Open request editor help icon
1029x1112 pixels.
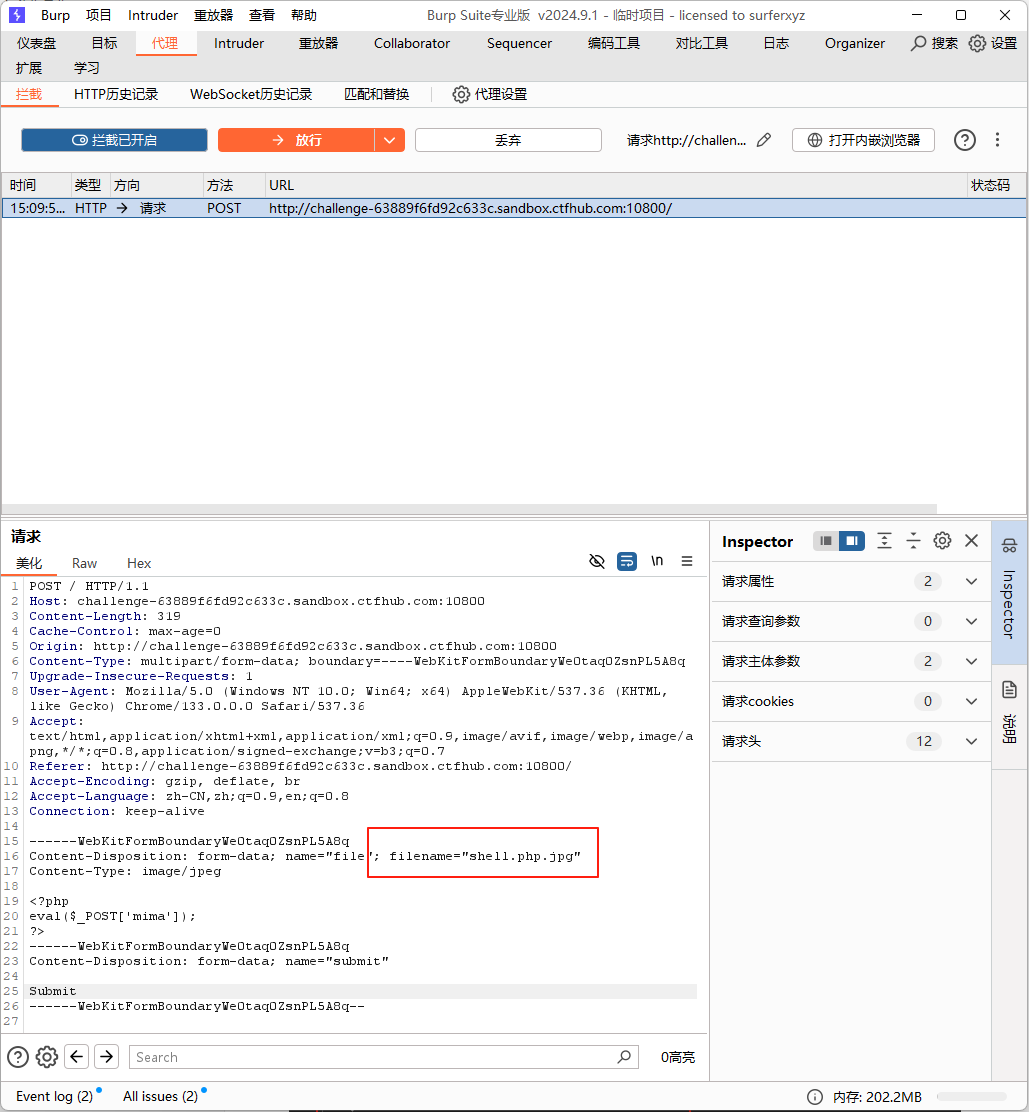(x=18, y=1057)
